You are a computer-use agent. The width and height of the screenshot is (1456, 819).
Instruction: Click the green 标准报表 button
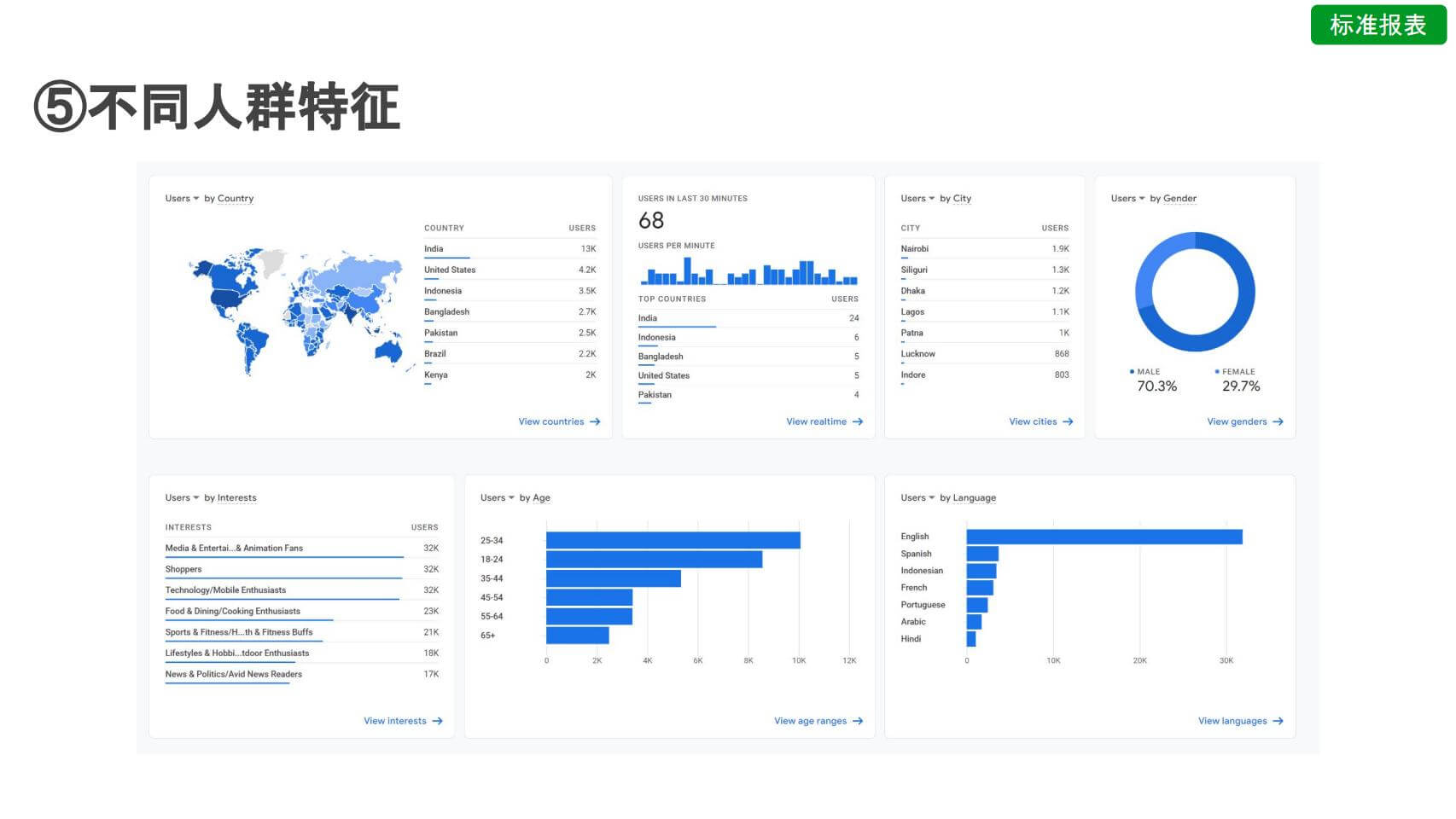[x=1377, y=25]
